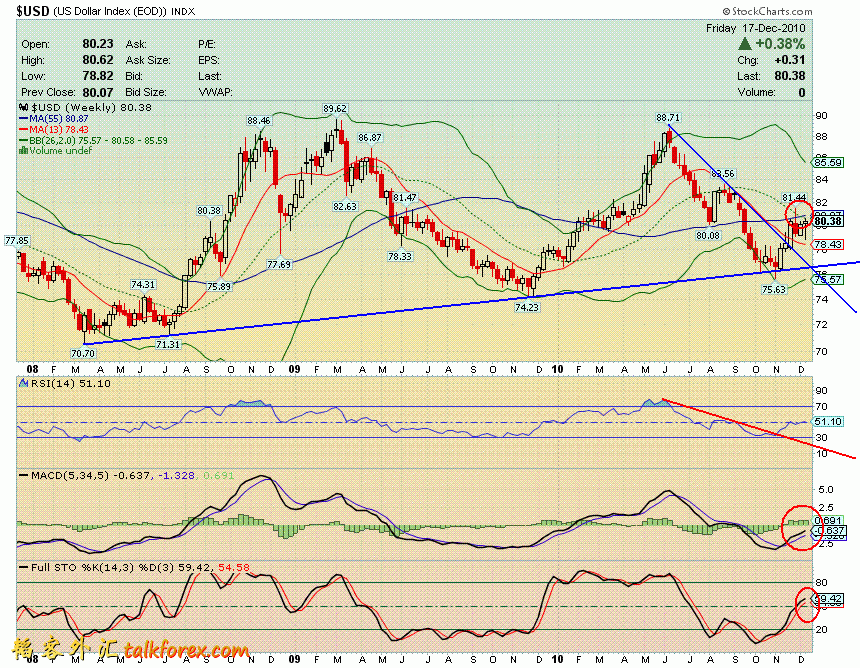Click the 81.44 price label
This screenshot has width=860, height=668.
[794, 197]
